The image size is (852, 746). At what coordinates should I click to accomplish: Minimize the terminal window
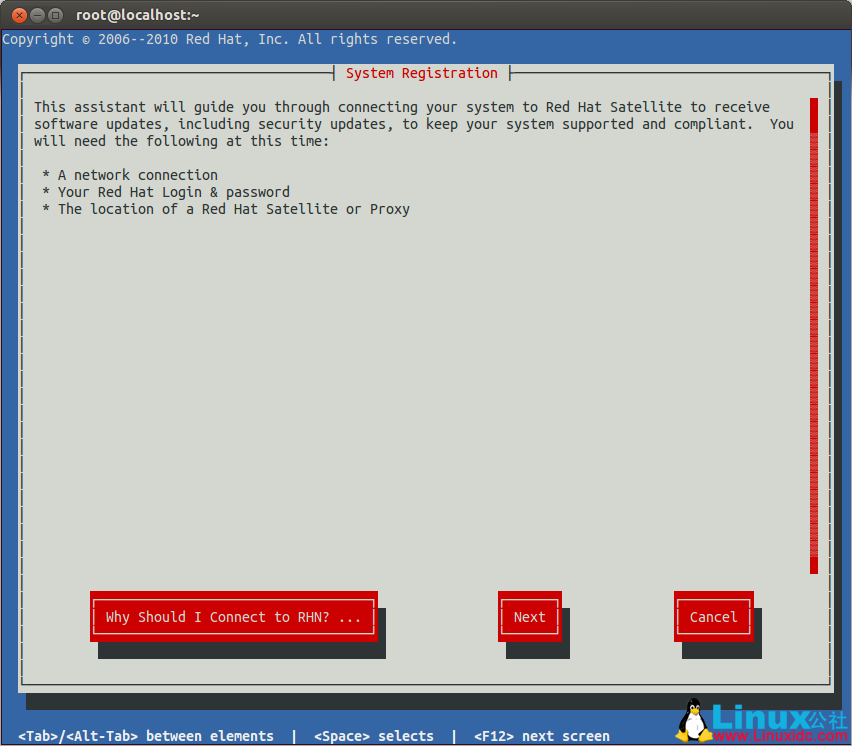click(37, 15)
